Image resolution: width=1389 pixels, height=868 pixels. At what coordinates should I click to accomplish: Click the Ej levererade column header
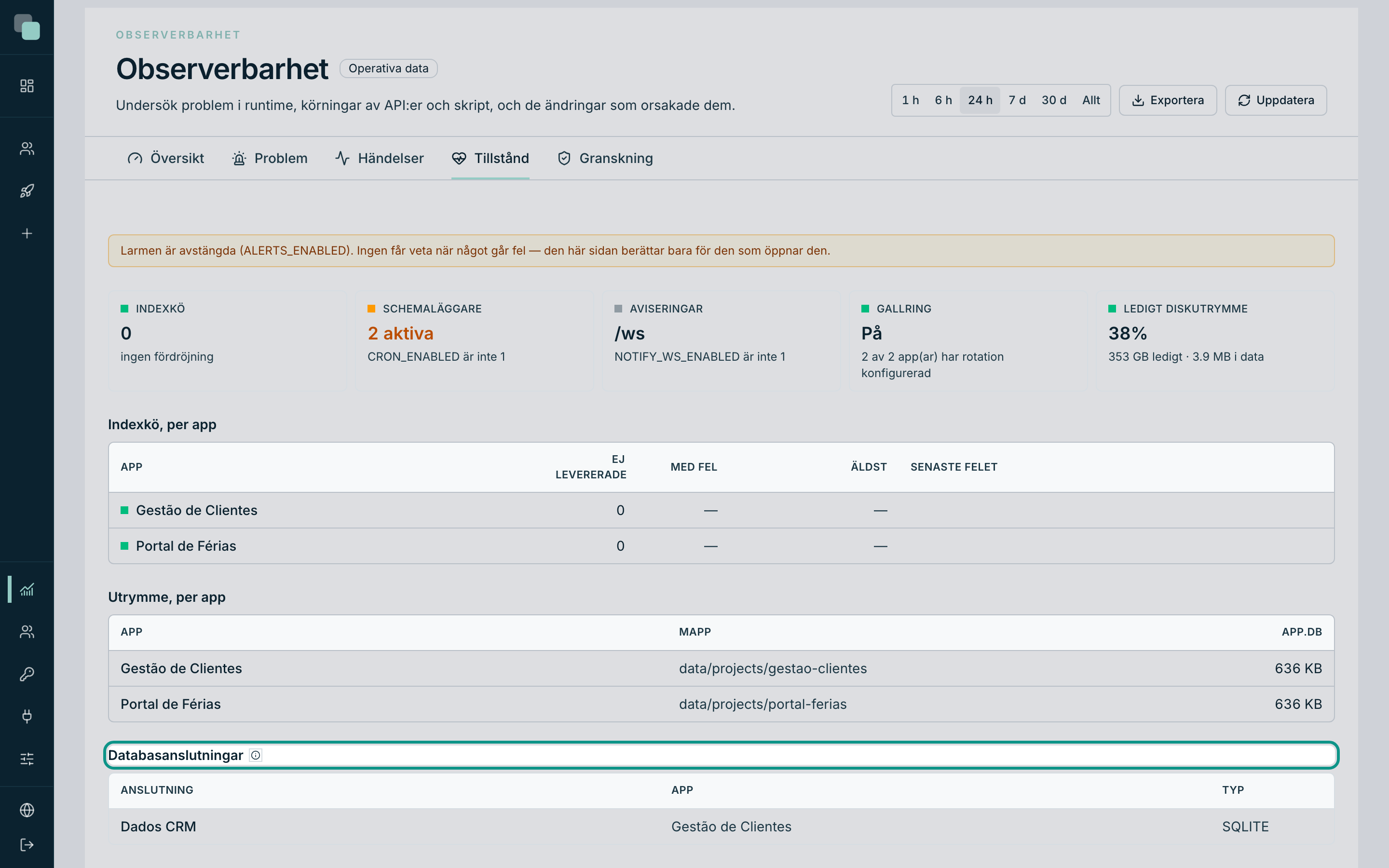pos(591,467)
